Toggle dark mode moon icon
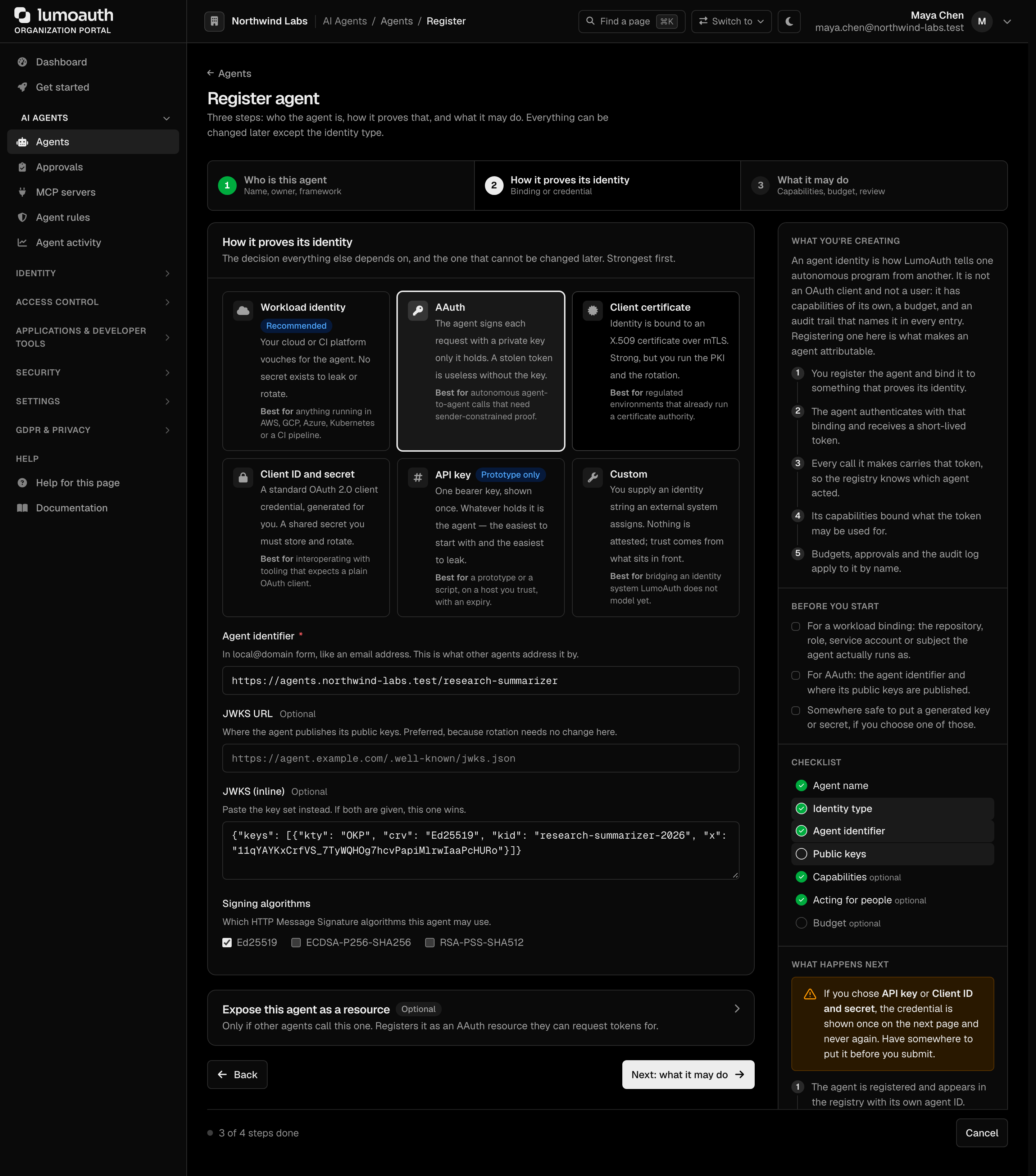The height and width of the screenshot is (1176, 1036). [x=789, y=21]
